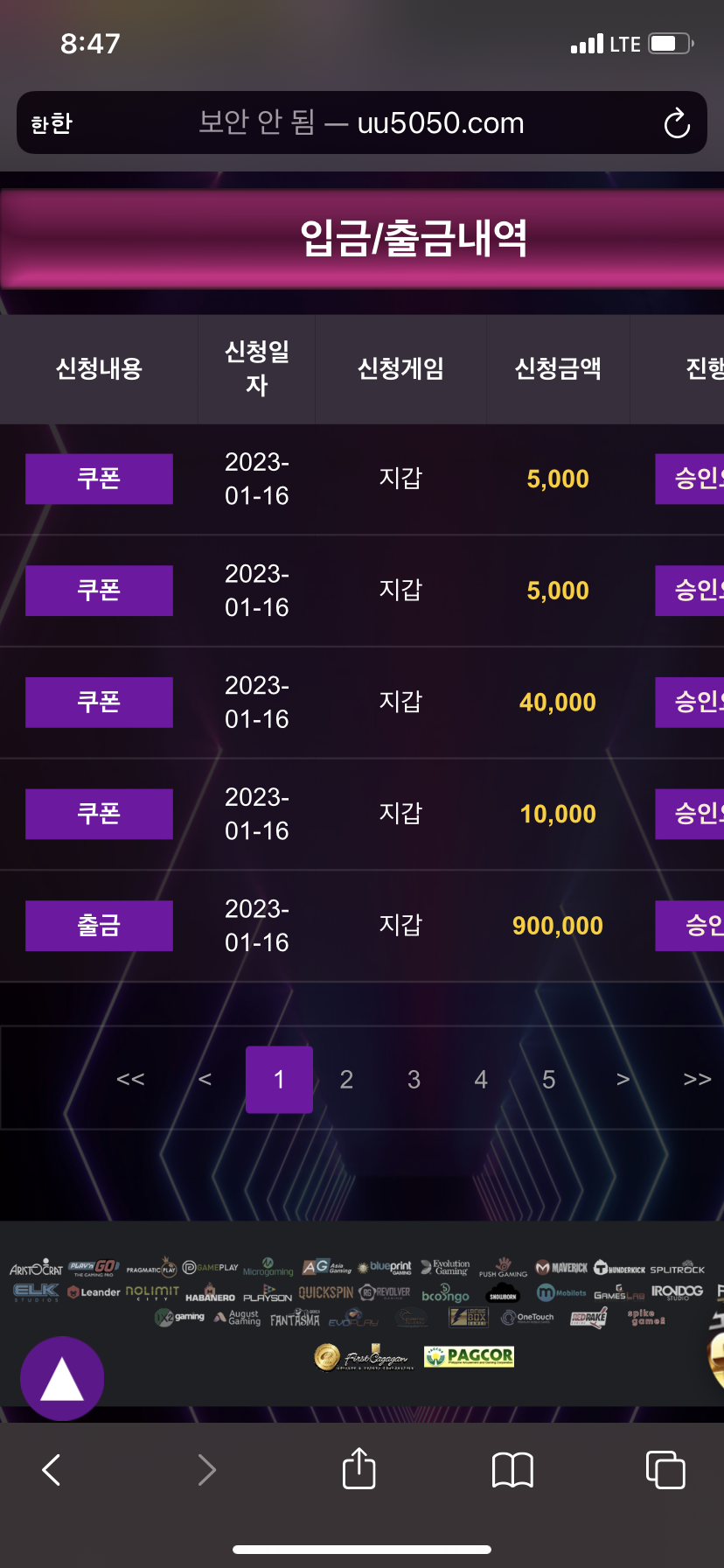Open the reader options 한한 icon
This screenshot has width=724, height=1568.
coord(52,123)
